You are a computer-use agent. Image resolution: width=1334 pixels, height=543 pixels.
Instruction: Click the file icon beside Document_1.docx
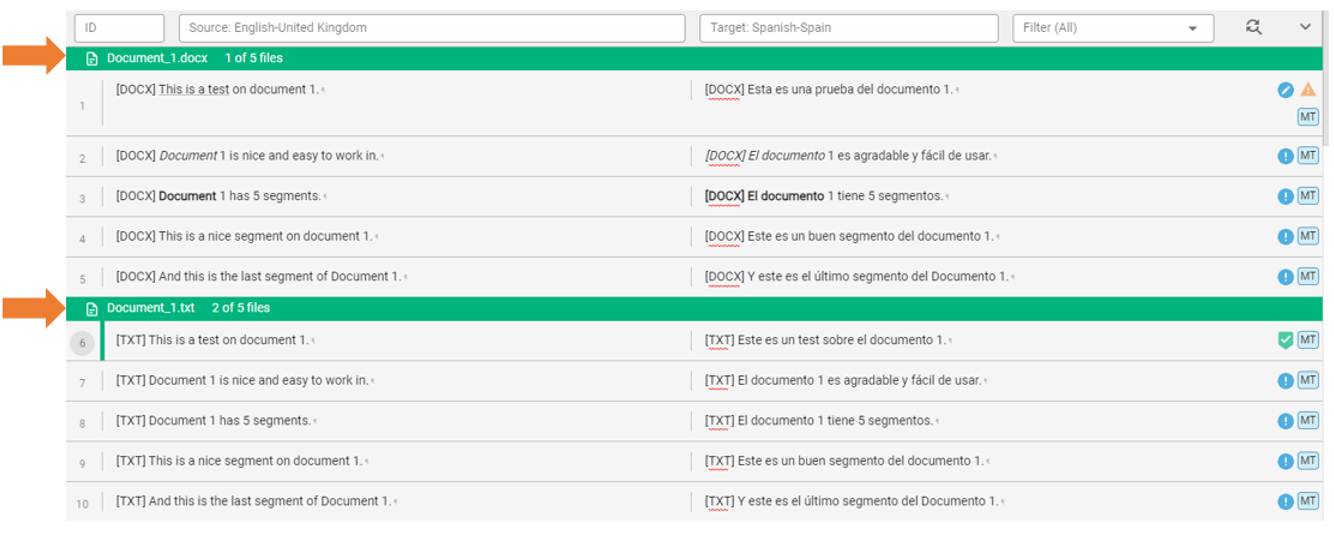92,59
